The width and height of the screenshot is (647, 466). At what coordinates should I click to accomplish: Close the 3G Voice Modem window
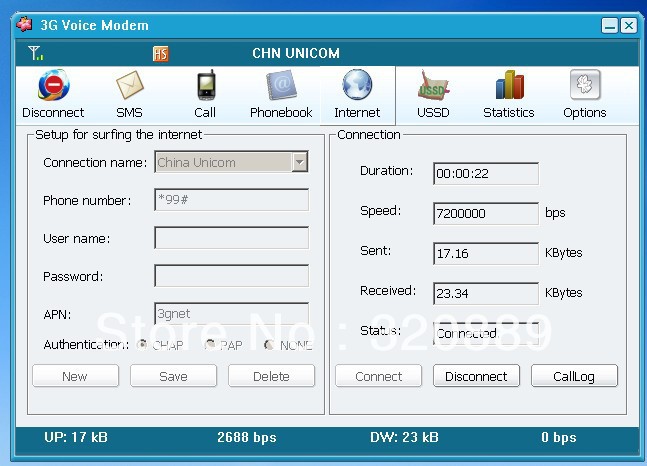(629, 26)
